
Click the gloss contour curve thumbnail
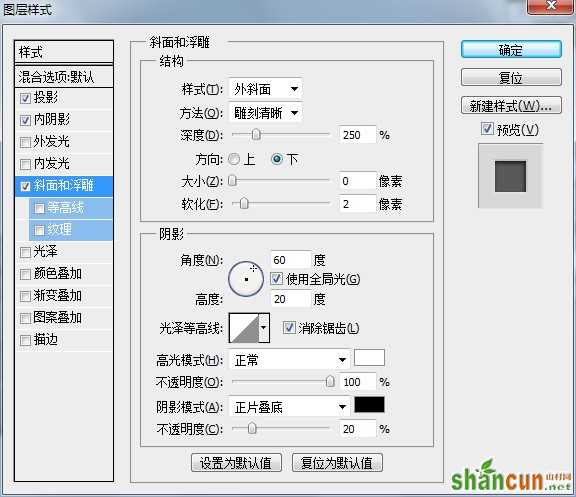tap(244, 328)
